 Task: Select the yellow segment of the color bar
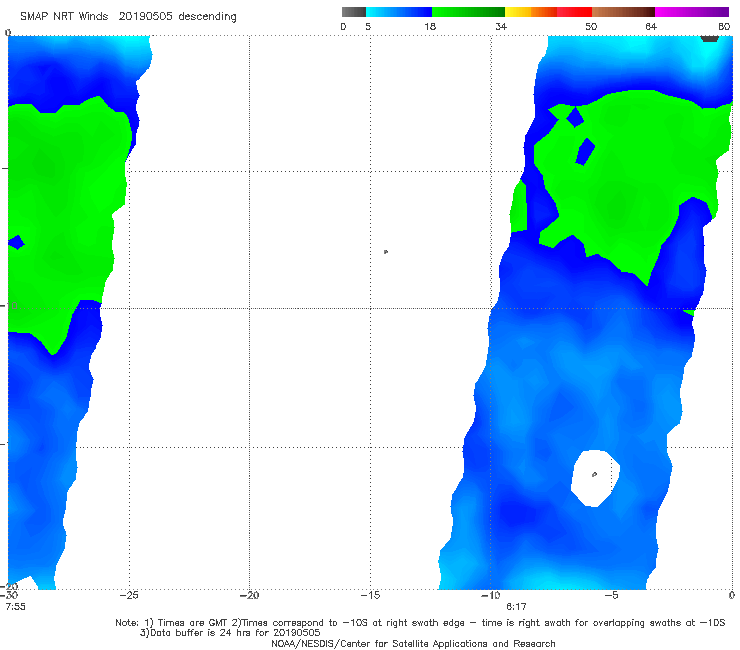518,12
